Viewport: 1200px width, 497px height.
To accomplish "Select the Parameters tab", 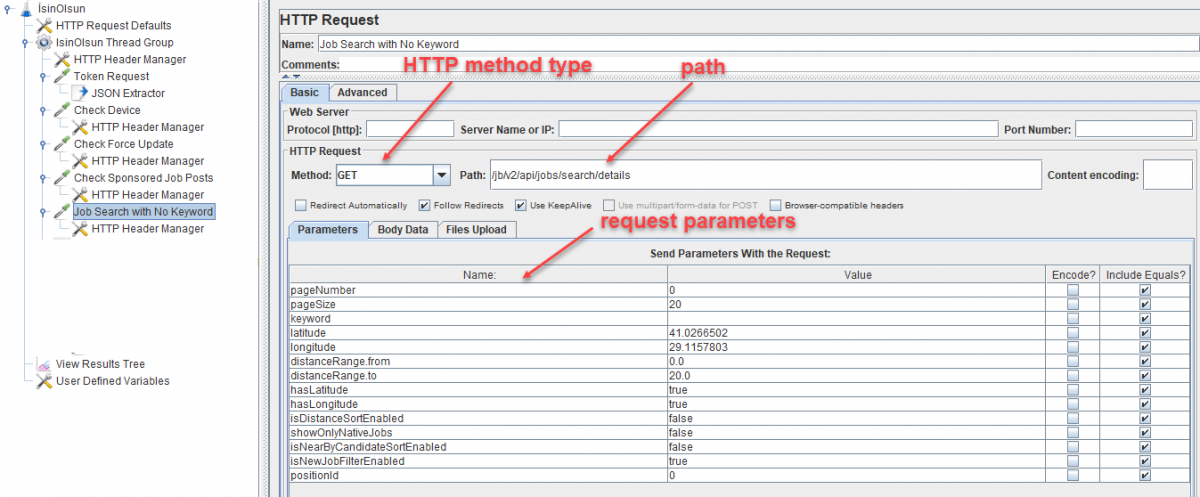I will click(328, 229).
